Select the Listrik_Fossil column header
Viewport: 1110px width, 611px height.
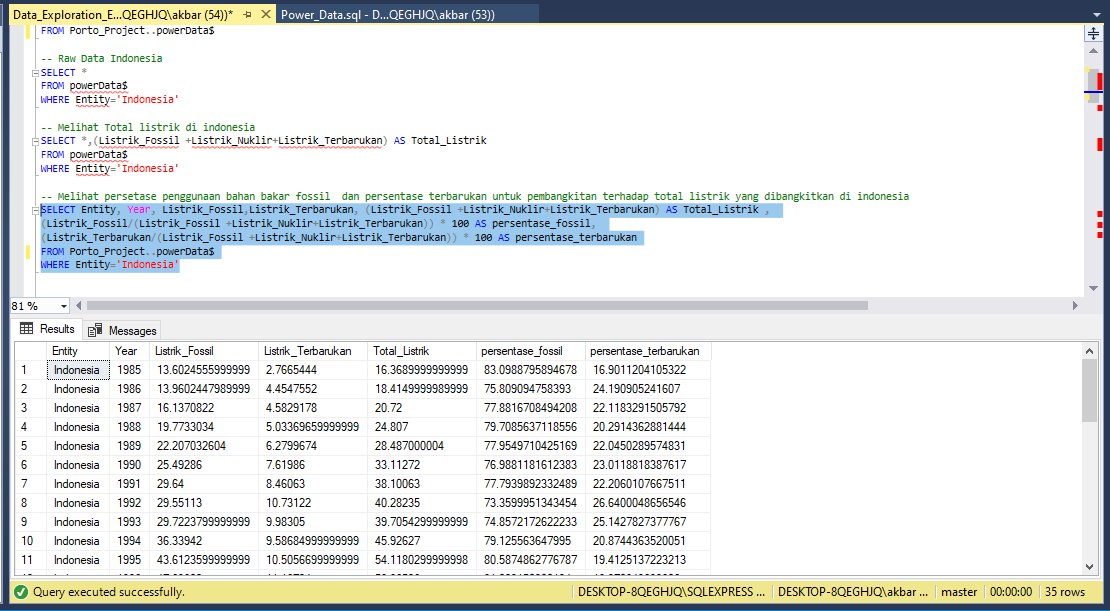coord(204,351)
